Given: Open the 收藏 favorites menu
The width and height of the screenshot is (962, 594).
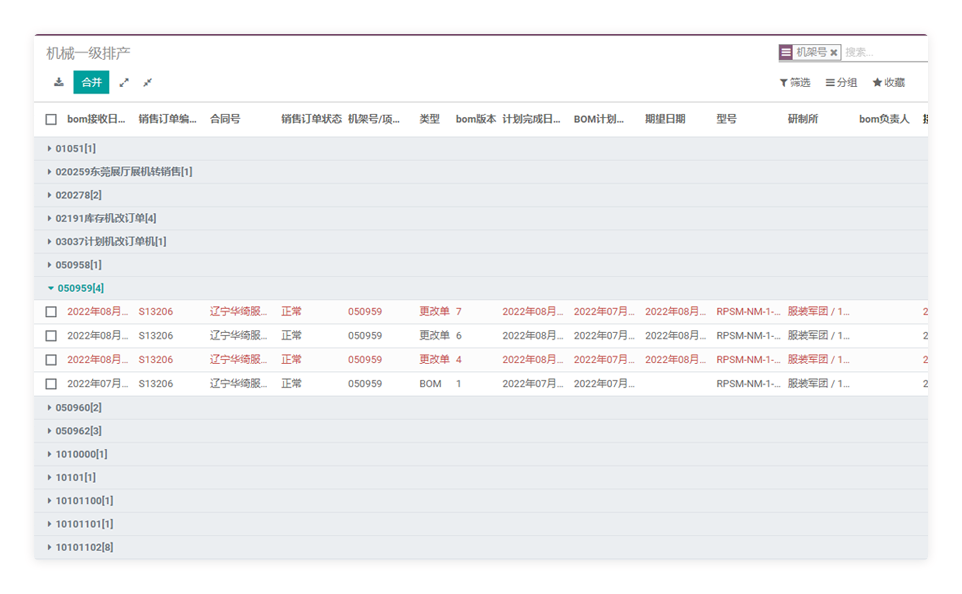Looking at the screenshot, I should (888, 82).
